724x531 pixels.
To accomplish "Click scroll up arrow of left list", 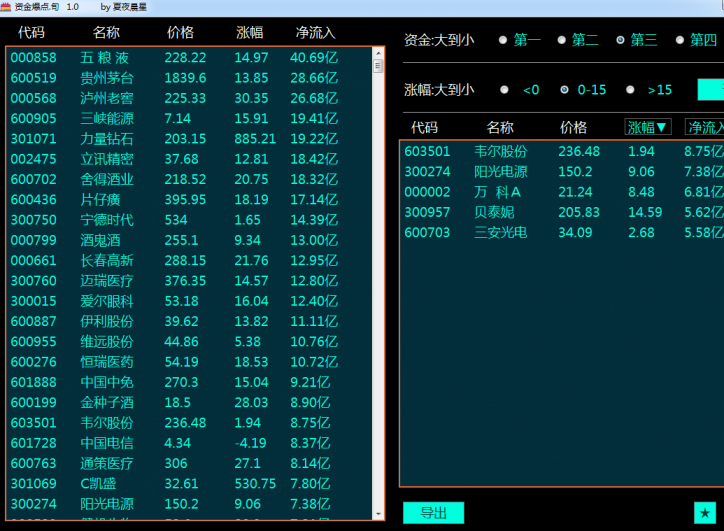I will (378, 54).
